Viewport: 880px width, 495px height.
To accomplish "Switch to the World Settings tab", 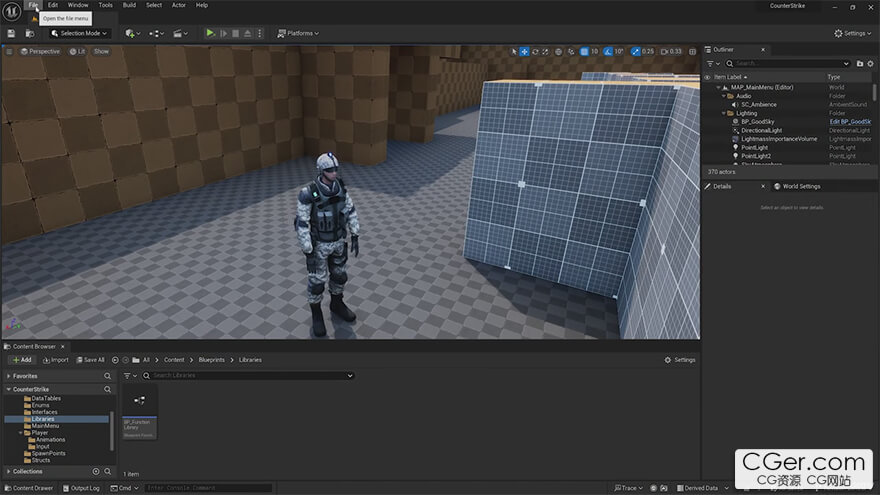I will [797, 186].
